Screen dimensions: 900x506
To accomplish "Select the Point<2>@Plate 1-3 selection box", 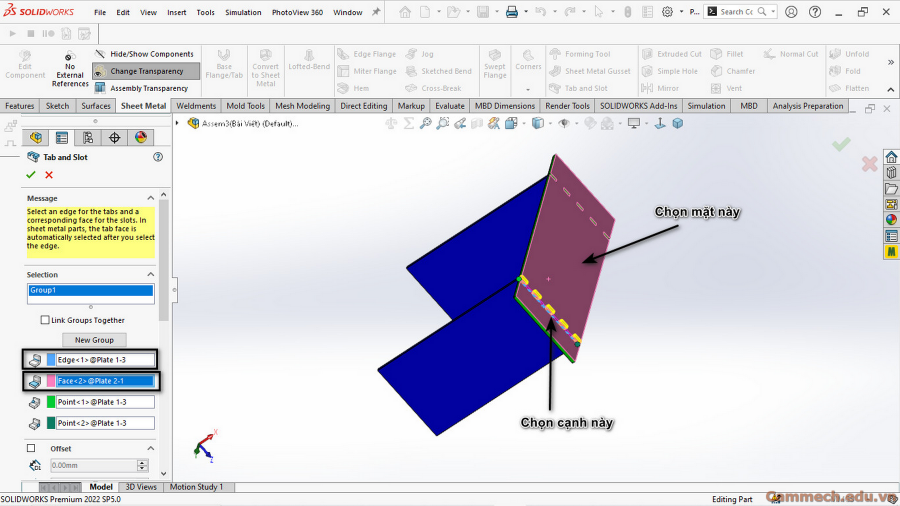I will (105, 423).
